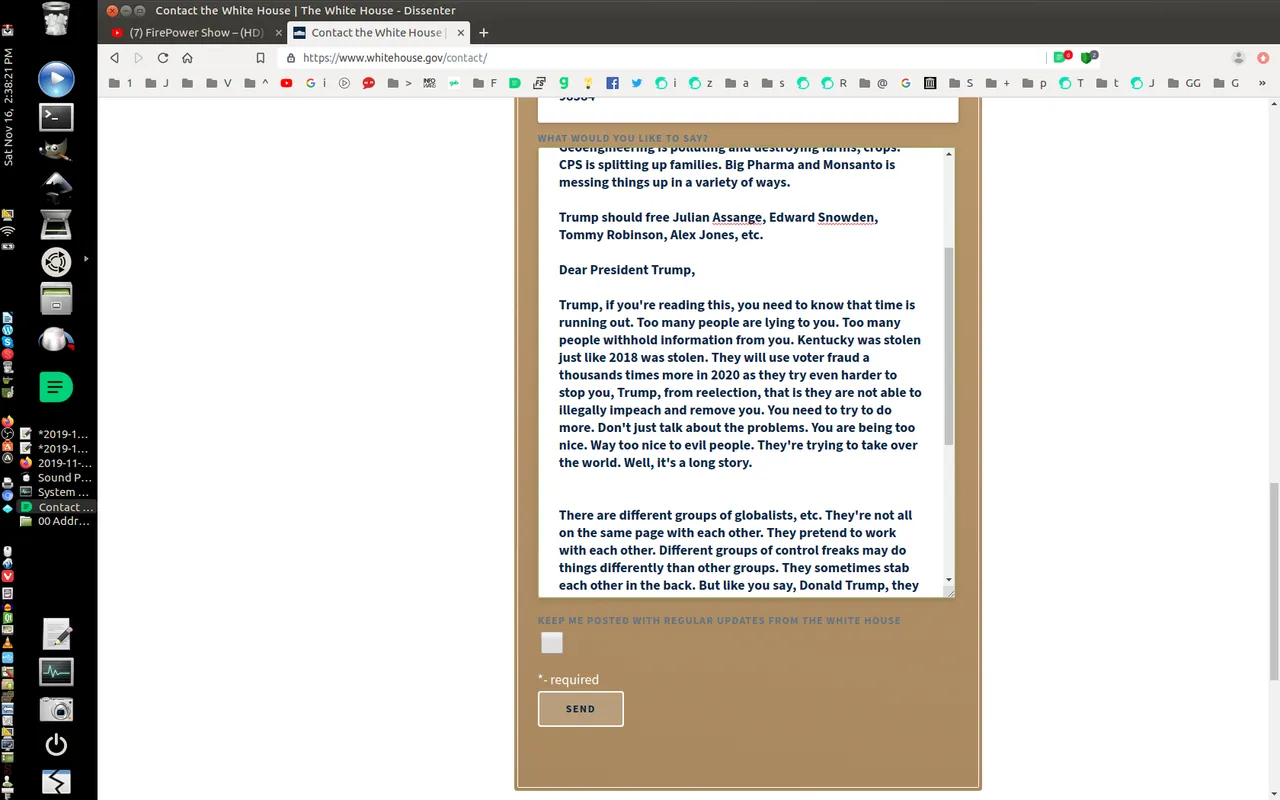Open bookmark folder labeled GG
The height and width of the screenshot is (800, 1280).
tap(1185, 83)
